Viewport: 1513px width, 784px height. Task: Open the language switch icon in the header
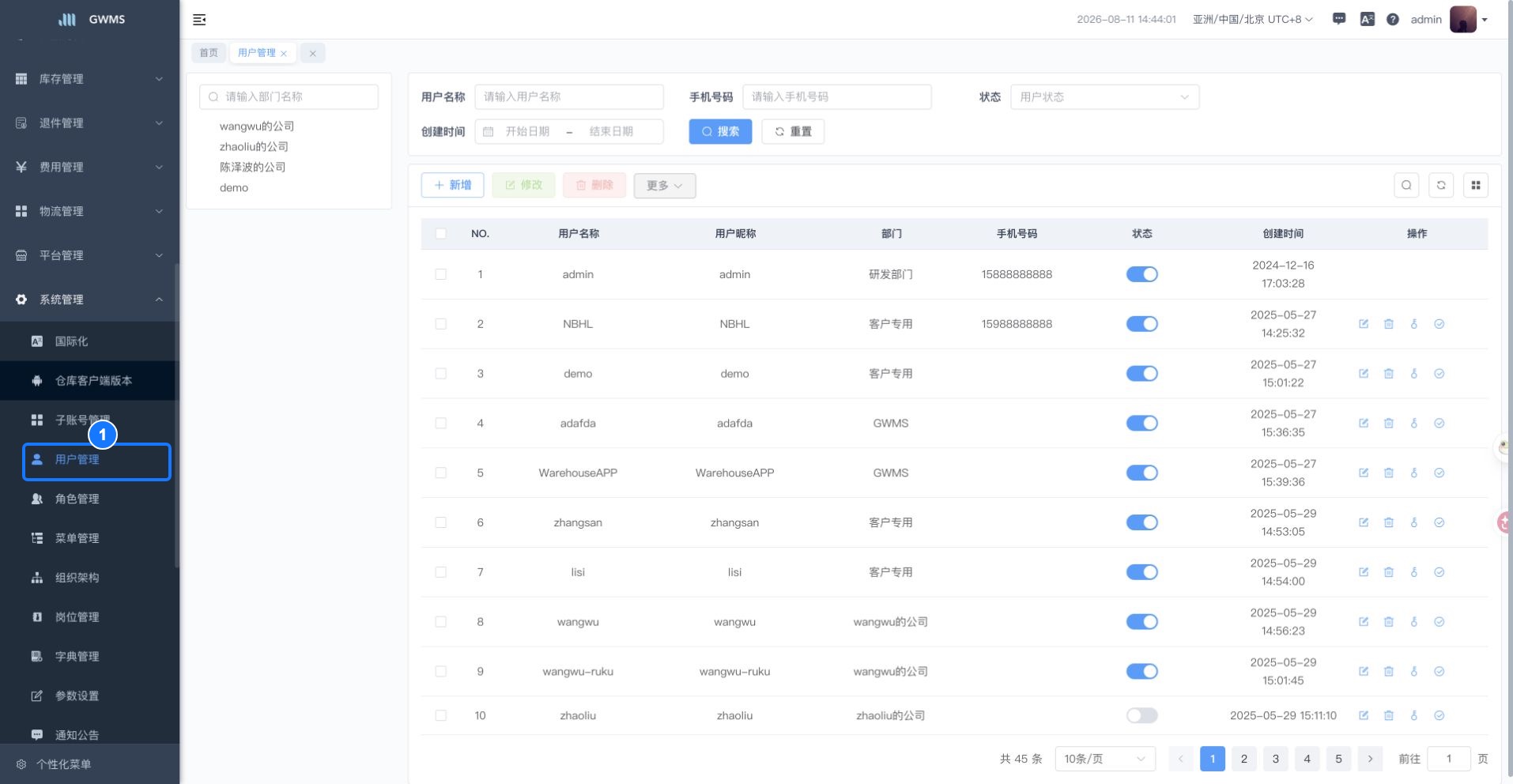(x=1367, y=20)
